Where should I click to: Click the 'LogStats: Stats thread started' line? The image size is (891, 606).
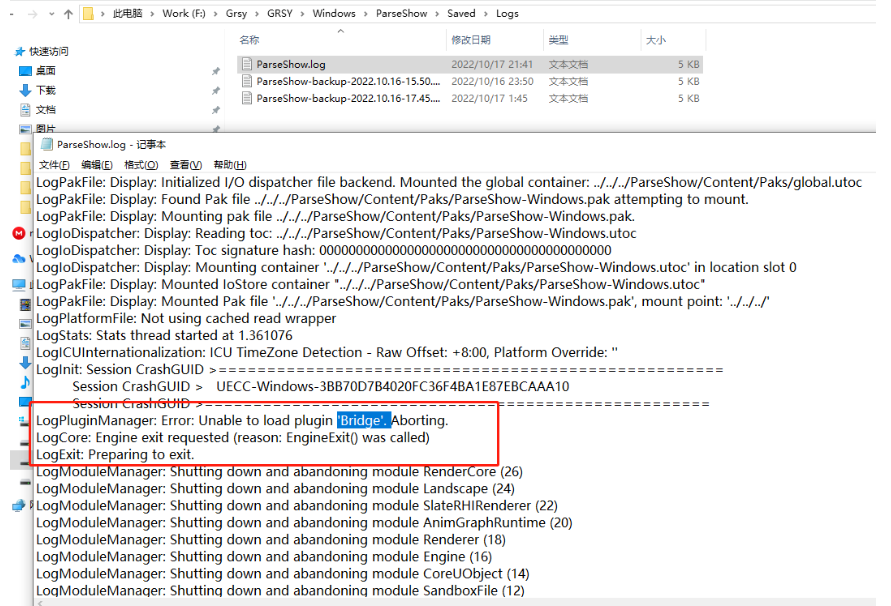pos(164,335)
